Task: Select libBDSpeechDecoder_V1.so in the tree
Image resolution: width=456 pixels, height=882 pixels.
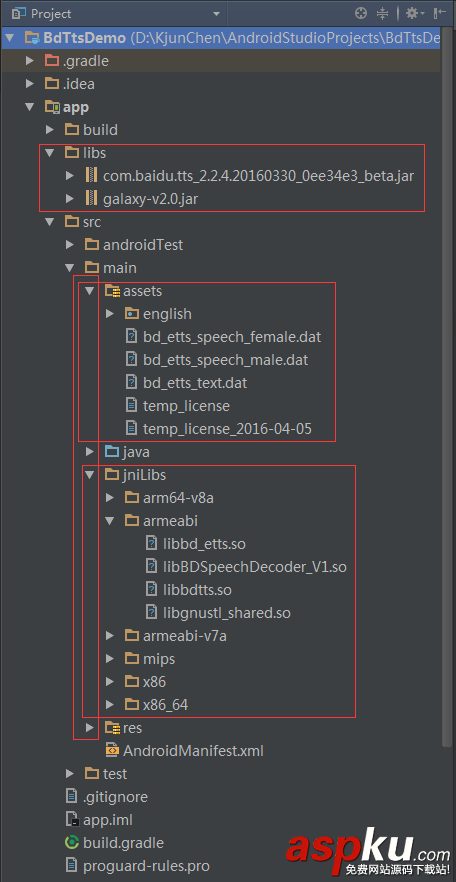Action: 255,567
